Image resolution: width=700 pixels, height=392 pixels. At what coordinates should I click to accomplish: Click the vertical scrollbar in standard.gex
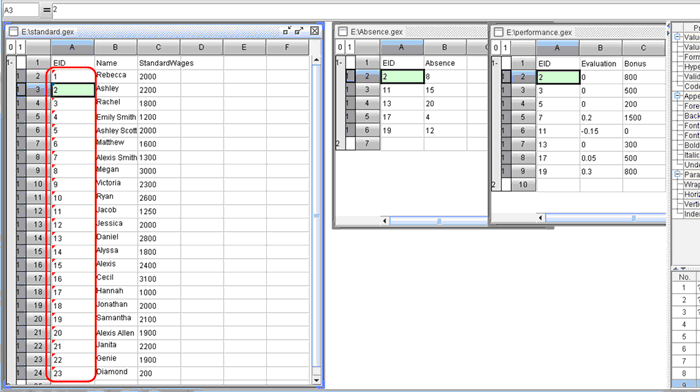point(317,216)
